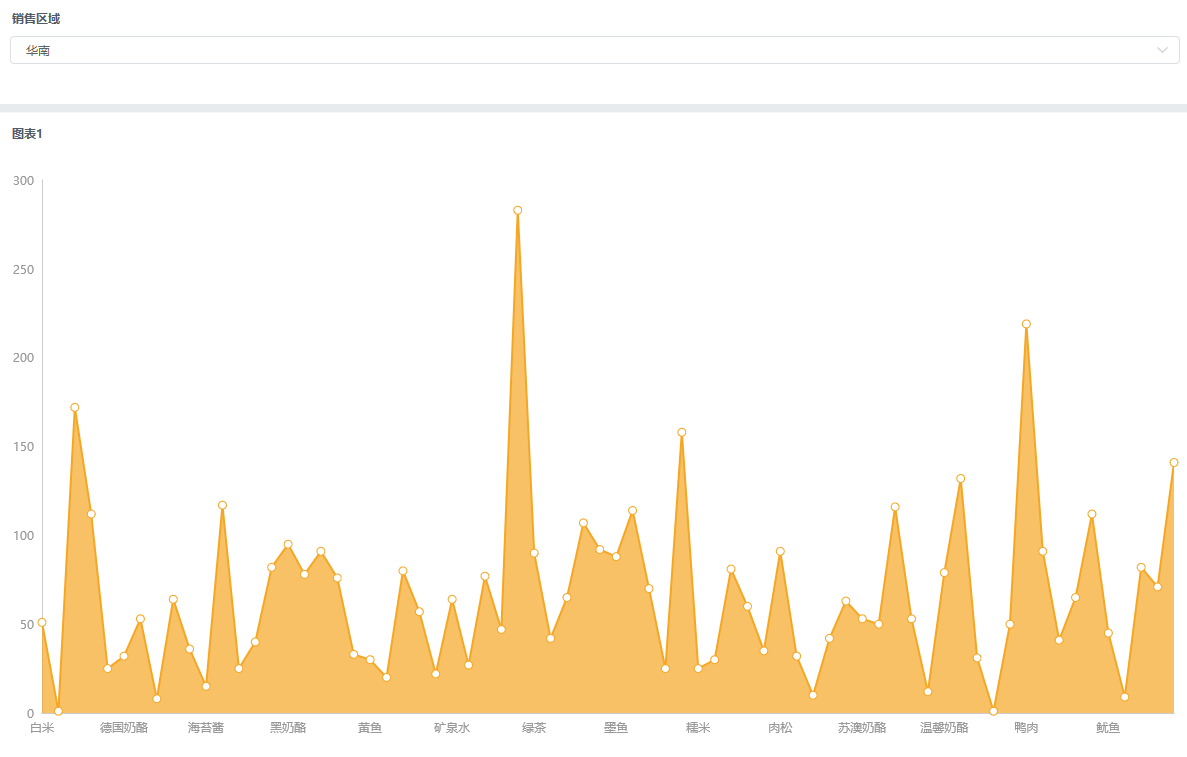The width and height of the screenshot is (1187, 757).
Task: Click the 150 y-axis value
Action: point(23,447)
